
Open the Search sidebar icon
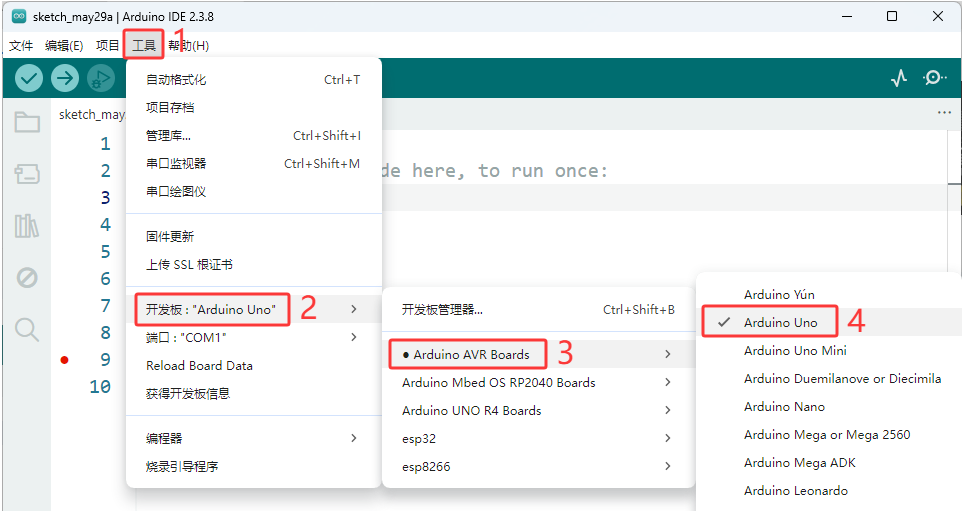[27, 330]
